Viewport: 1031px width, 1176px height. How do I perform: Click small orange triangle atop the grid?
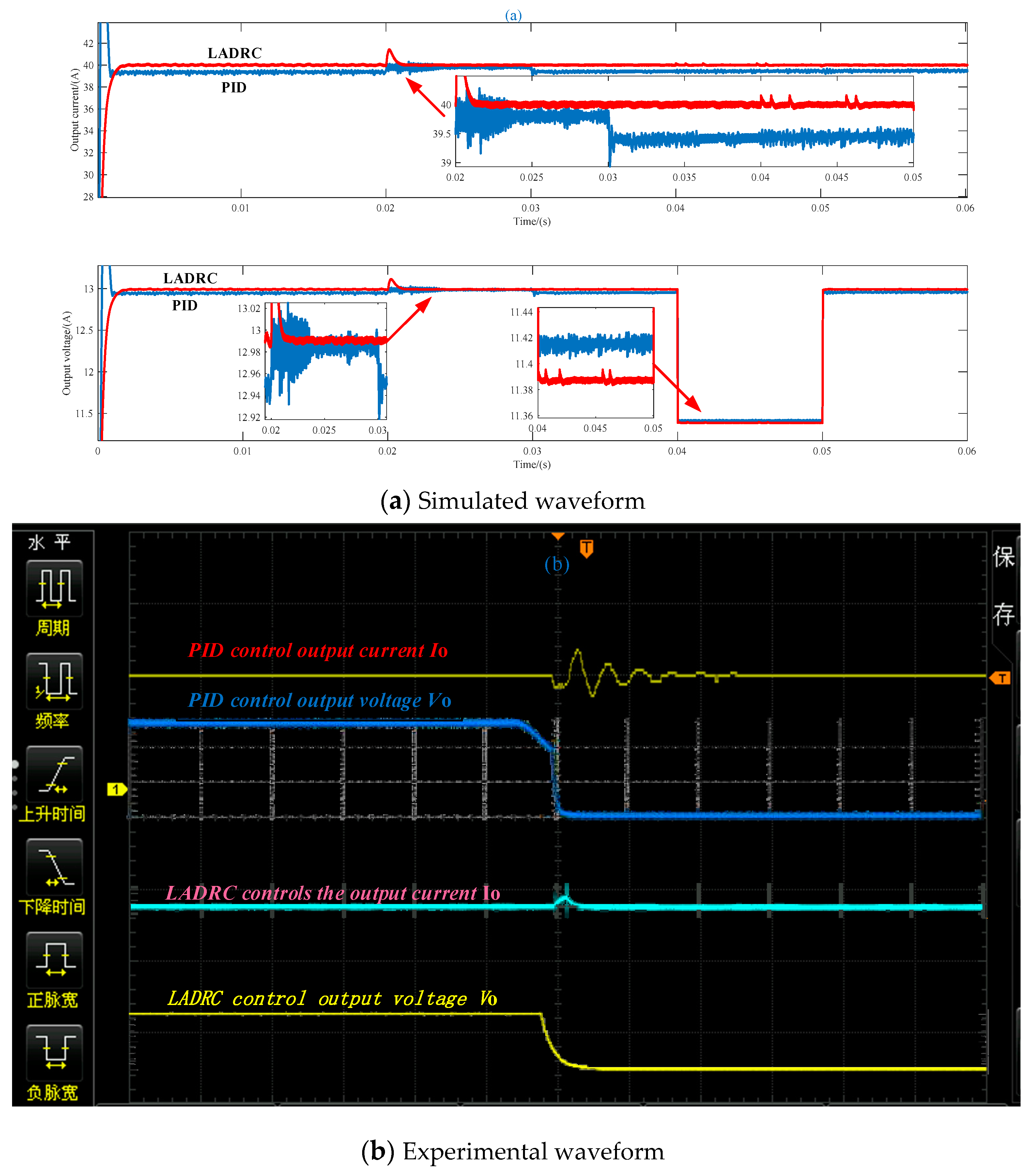tap(558, 536)
